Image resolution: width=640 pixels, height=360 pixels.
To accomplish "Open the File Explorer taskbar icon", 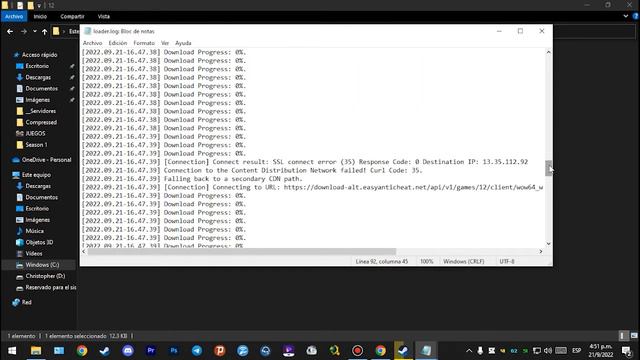I will click(36, 351).
